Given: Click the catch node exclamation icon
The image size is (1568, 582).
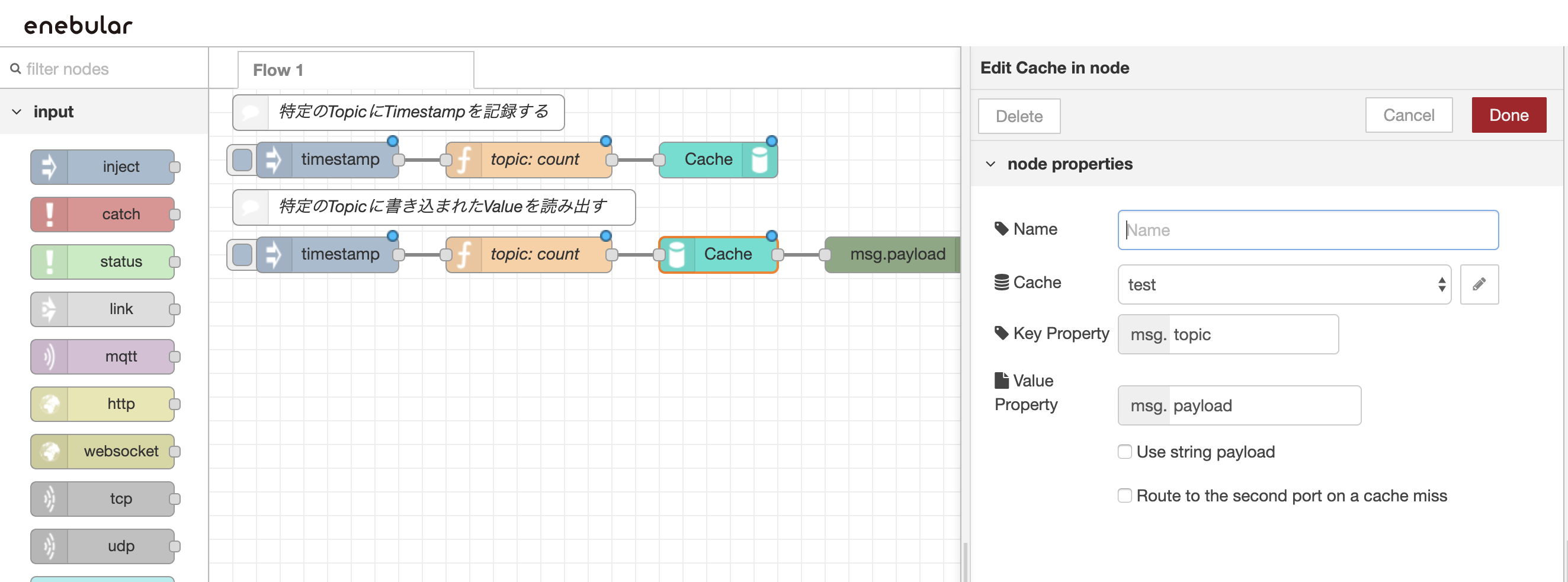Looking at the screenshot, I should [49, 215].
